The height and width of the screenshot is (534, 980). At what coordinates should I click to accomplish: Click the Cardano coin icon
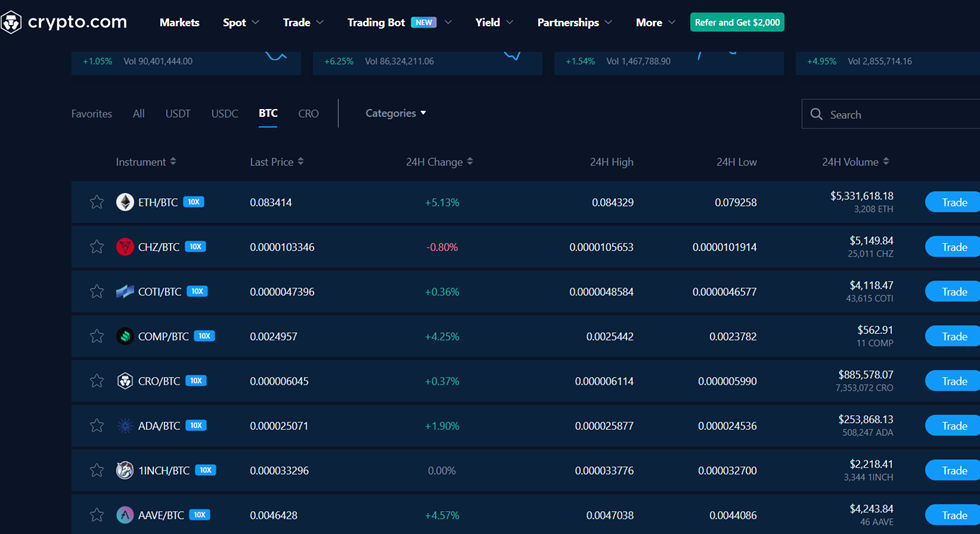(x=125, y=426)
